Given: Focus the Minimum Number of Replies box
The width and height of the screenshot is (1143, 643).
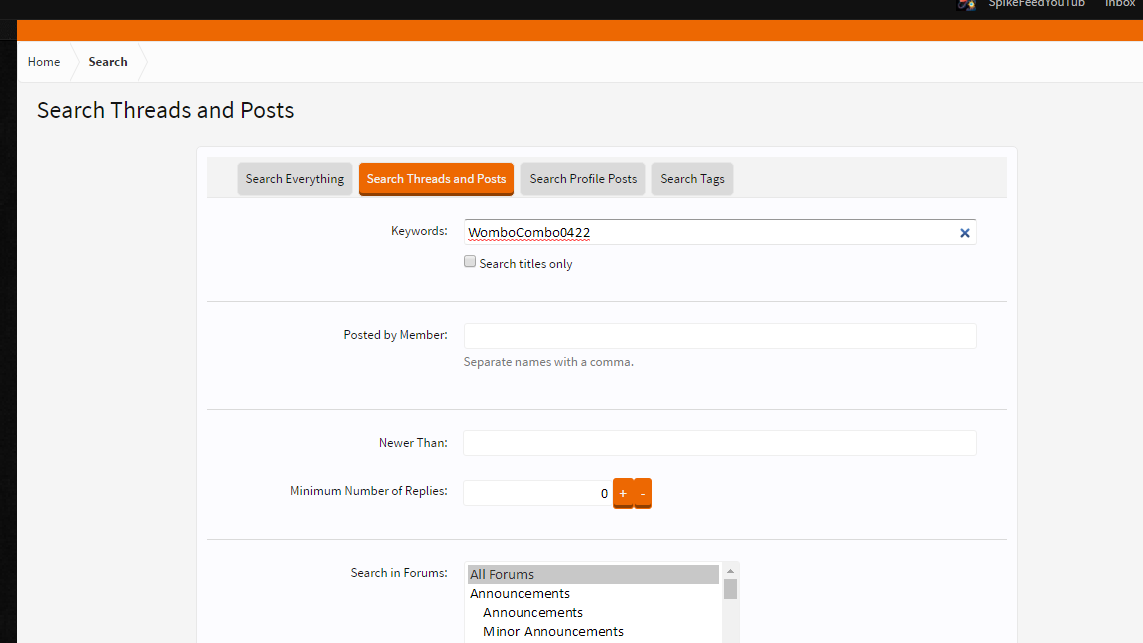Looking at the screenshot, I should (x=538, y=494).
